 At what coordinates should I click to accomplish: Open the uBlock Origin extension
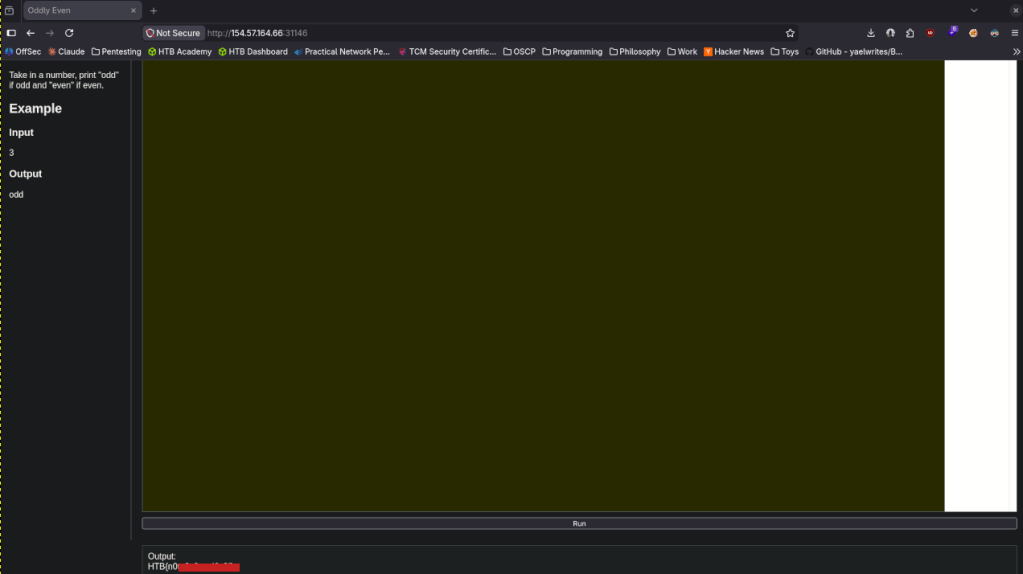(x=931, y=33)
